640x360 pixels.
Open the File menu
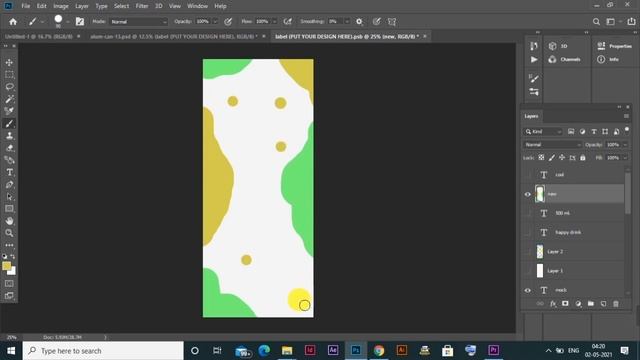(25, 6)
